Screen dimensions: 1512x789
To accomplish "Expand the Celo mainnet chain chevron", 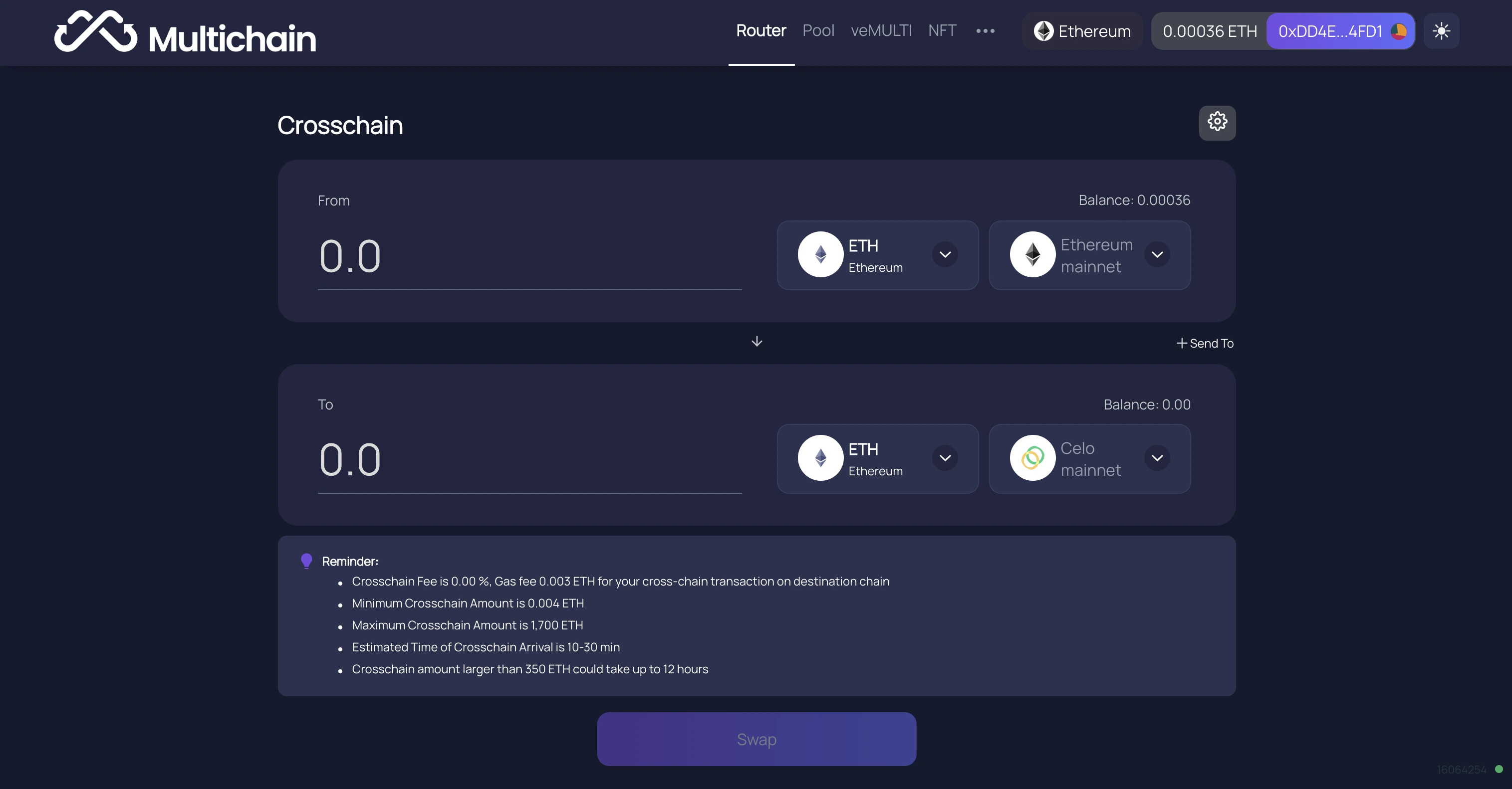I will (x=1157, y=458).
